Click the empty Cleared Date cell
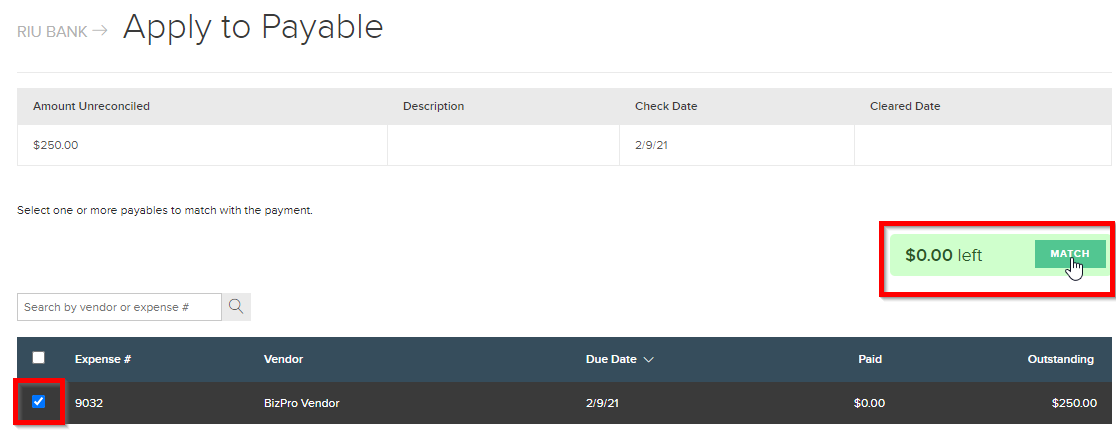 [x=982, y=145]
